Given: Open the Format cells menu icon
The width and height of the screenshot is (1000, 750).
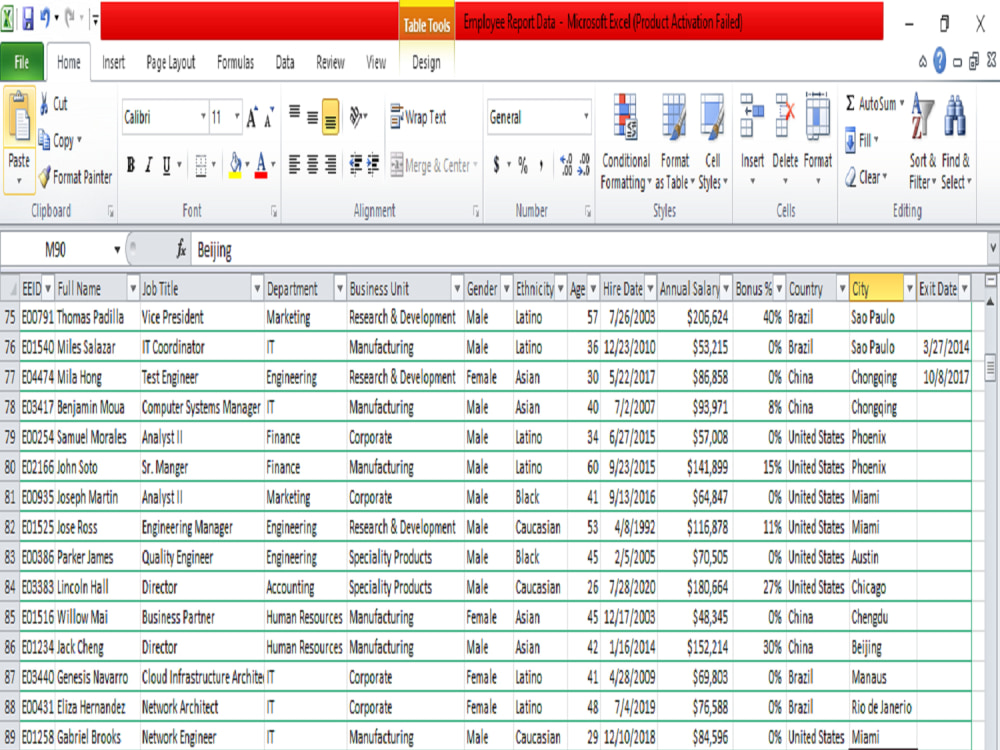Looking at the screenshot, I should 818,116.
